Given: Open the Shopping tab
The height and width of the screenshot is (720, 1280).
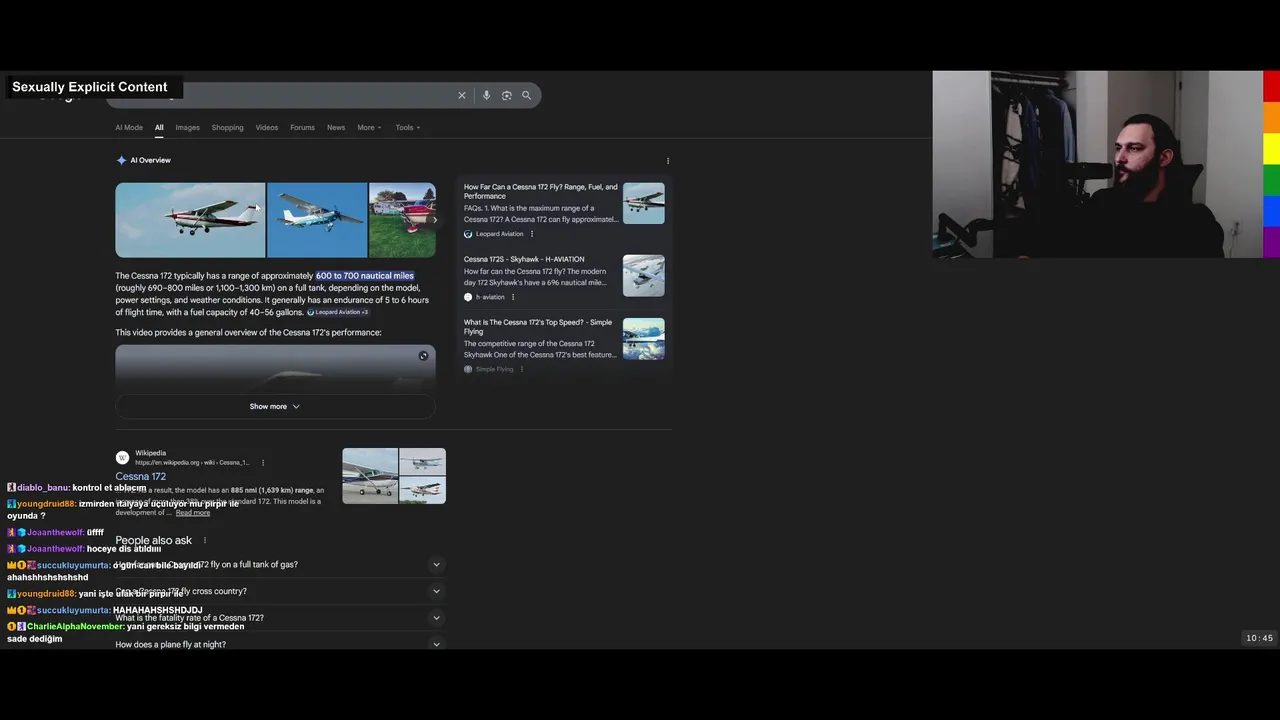Looking at the screenshot, I should (227, 127).
